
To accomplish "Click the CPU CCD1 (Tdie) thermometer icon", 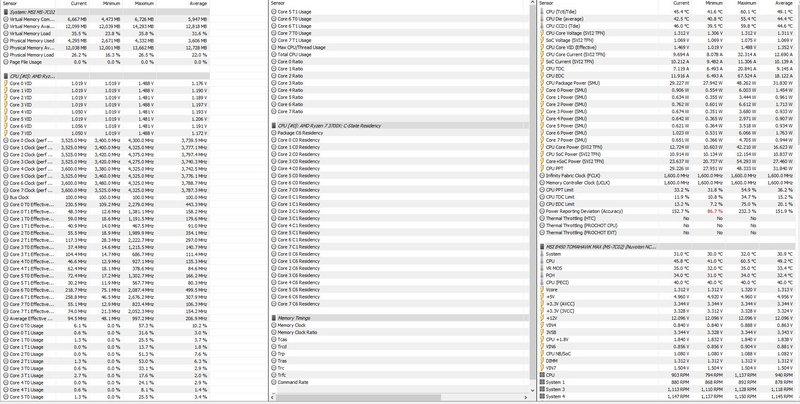I will pos(542,26).
